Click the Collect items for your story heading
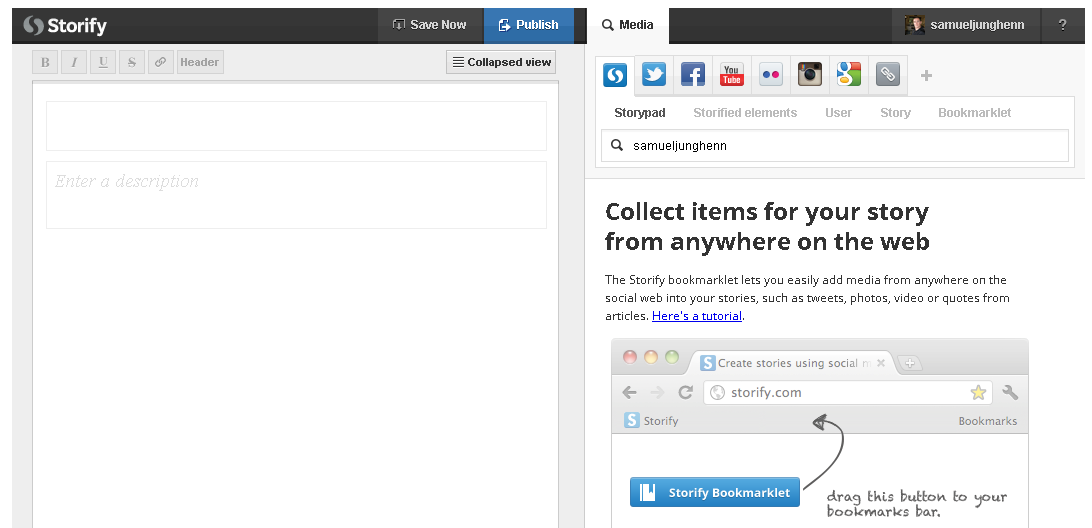Image resolution: width=1092 pixels, height=528 pixels. tap(767, 226)
